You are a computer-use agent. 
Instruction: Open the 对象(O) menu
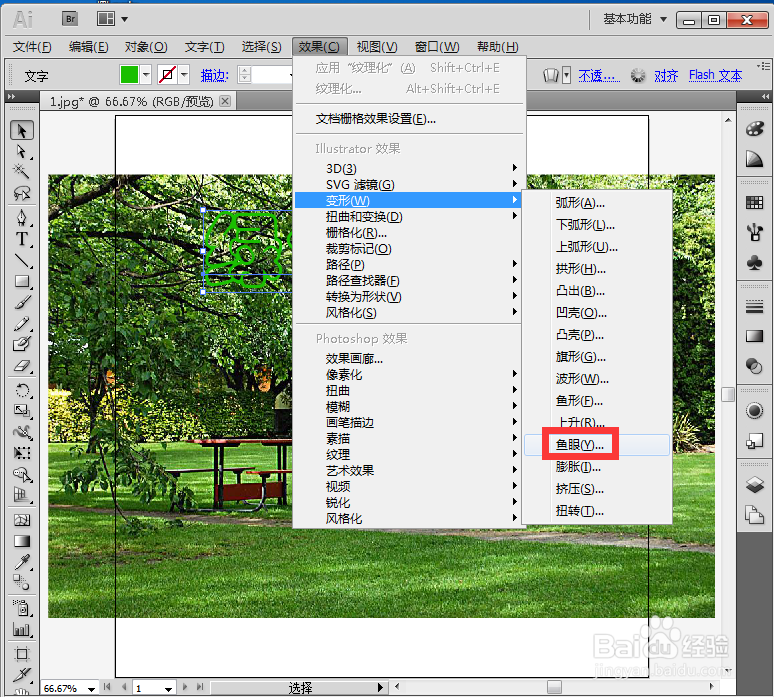pyautogui.click(x=146, y=47)
